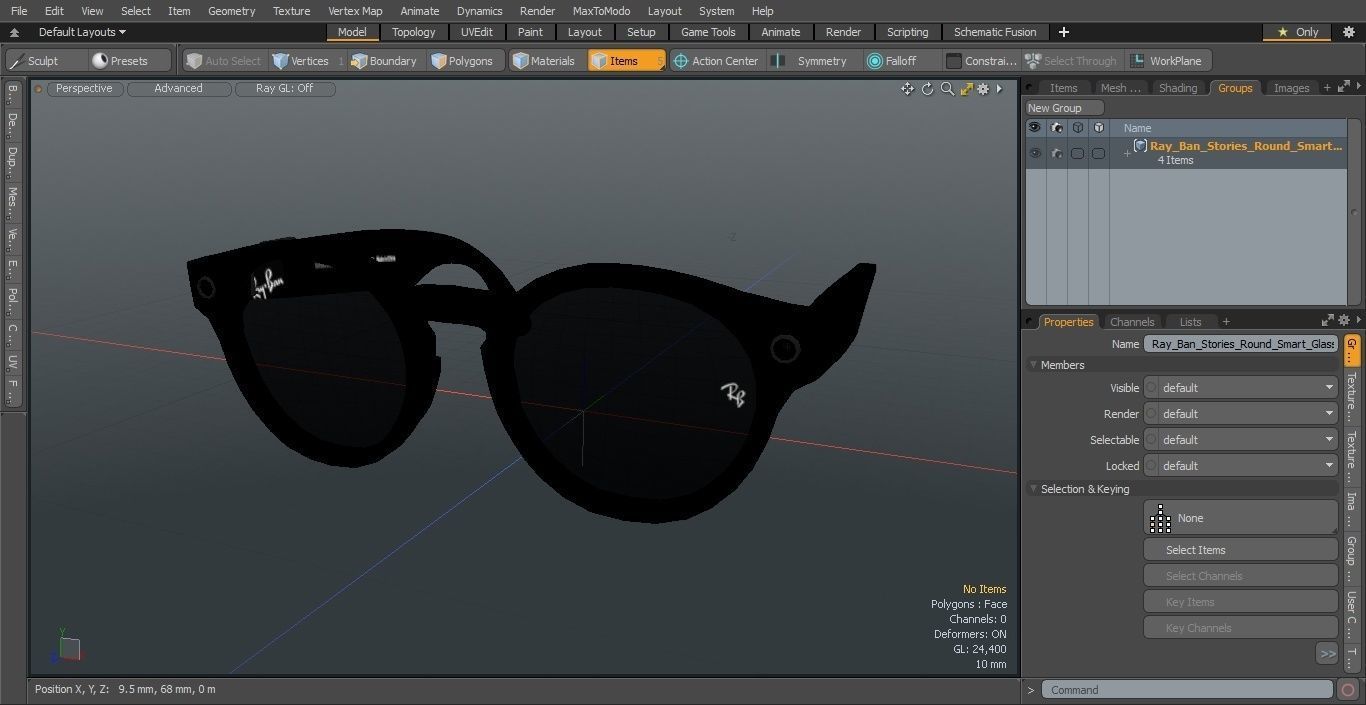The image size is (1366, 705).
Task: Maximize viewport with the yellow expand arrows
Action: tap(966, 89)
